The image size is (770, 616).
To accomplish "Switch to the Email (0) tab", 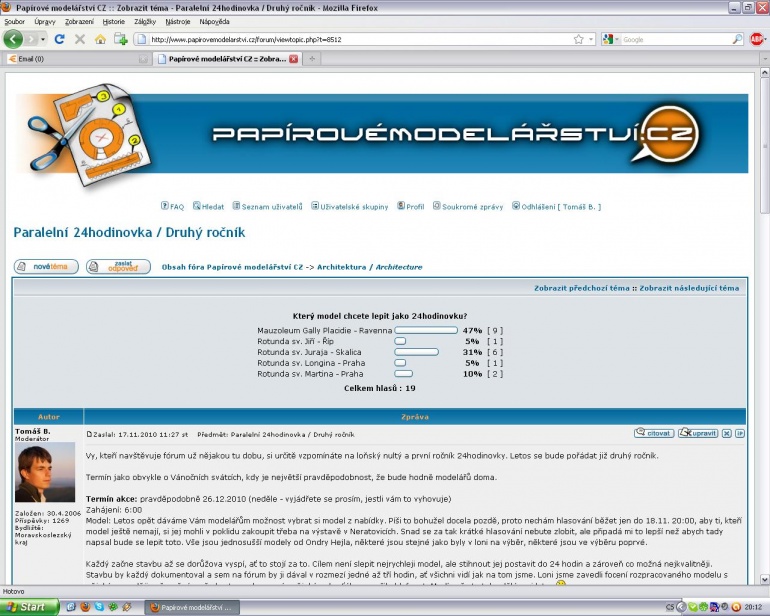I will [x=78, y=59].
